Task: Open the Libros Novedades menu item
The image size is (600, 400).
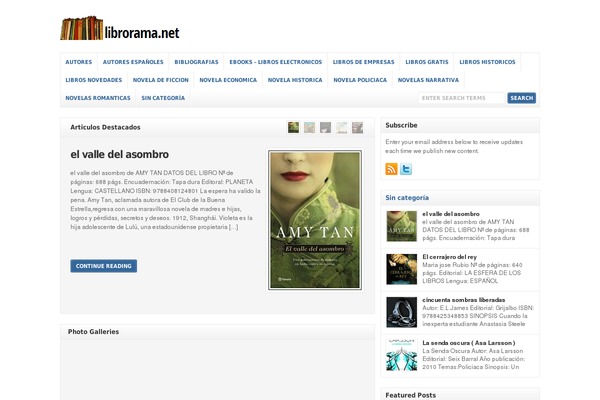Action: point(94,80)
